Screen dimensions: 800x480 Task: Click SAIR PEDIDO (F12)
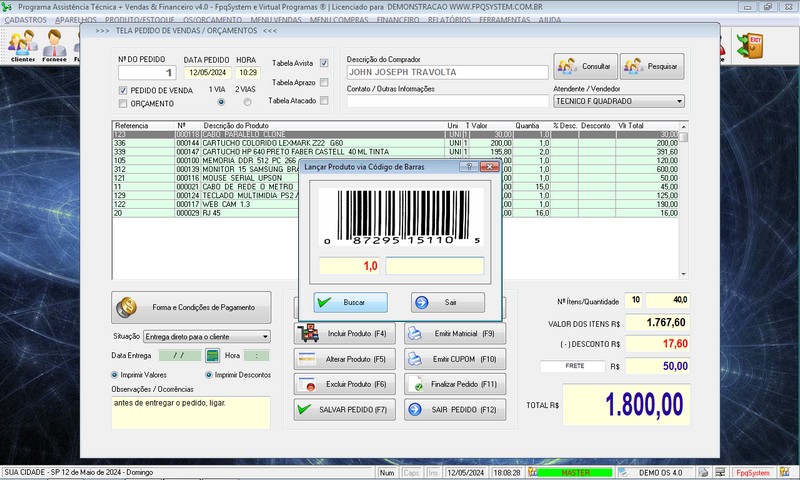click(x=455, y=410)
